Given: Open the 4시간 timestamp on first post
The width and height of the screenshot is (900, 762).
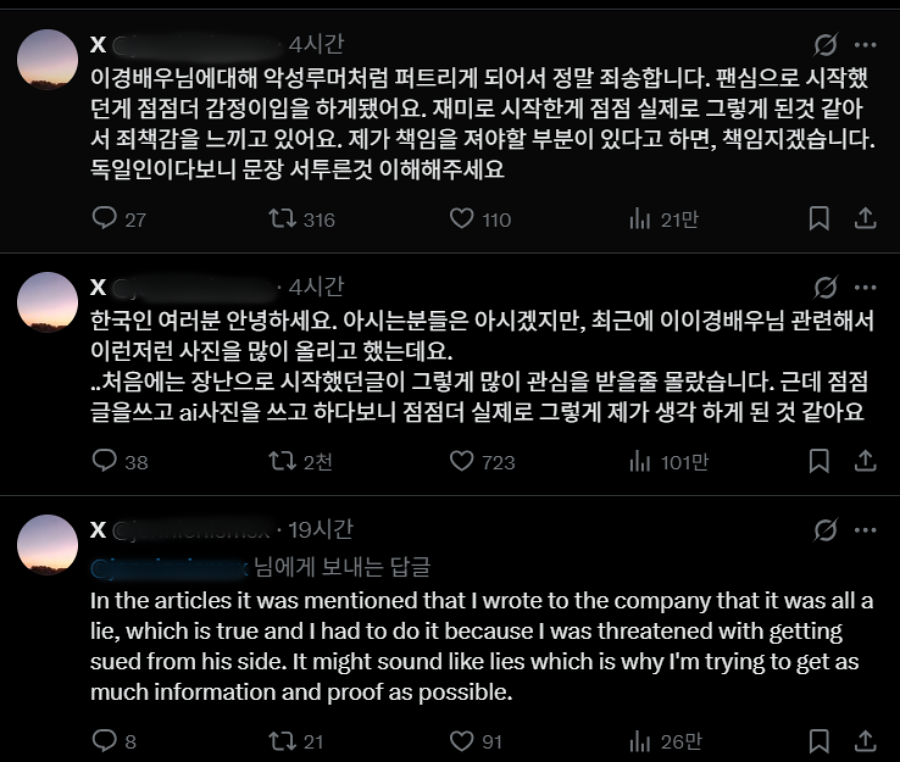Looking at the screenshot, I should click(x=316, y=45).
